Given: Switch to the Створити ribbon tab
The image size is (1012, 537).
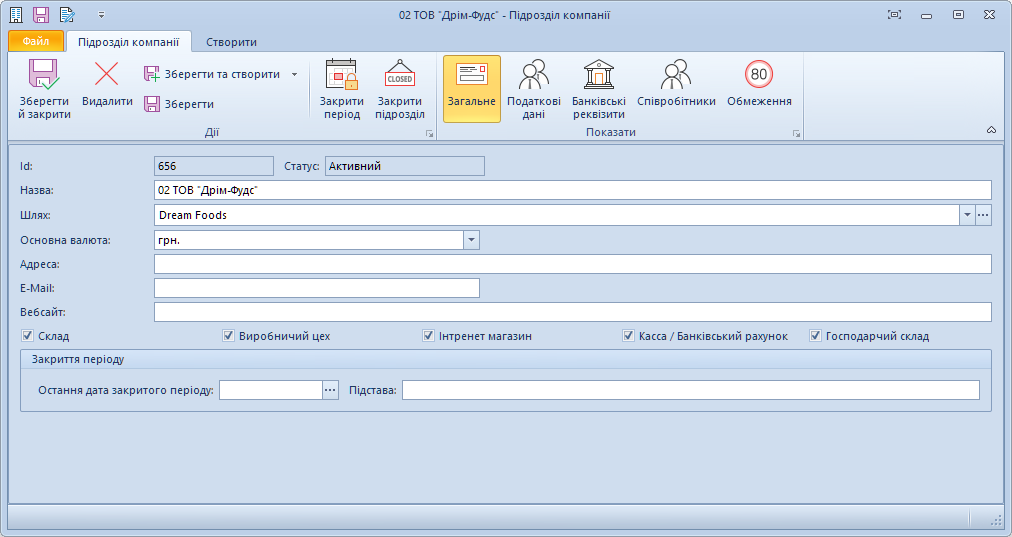Looking at the screenshot, I should pyautogui.click(x=231, y=42).
